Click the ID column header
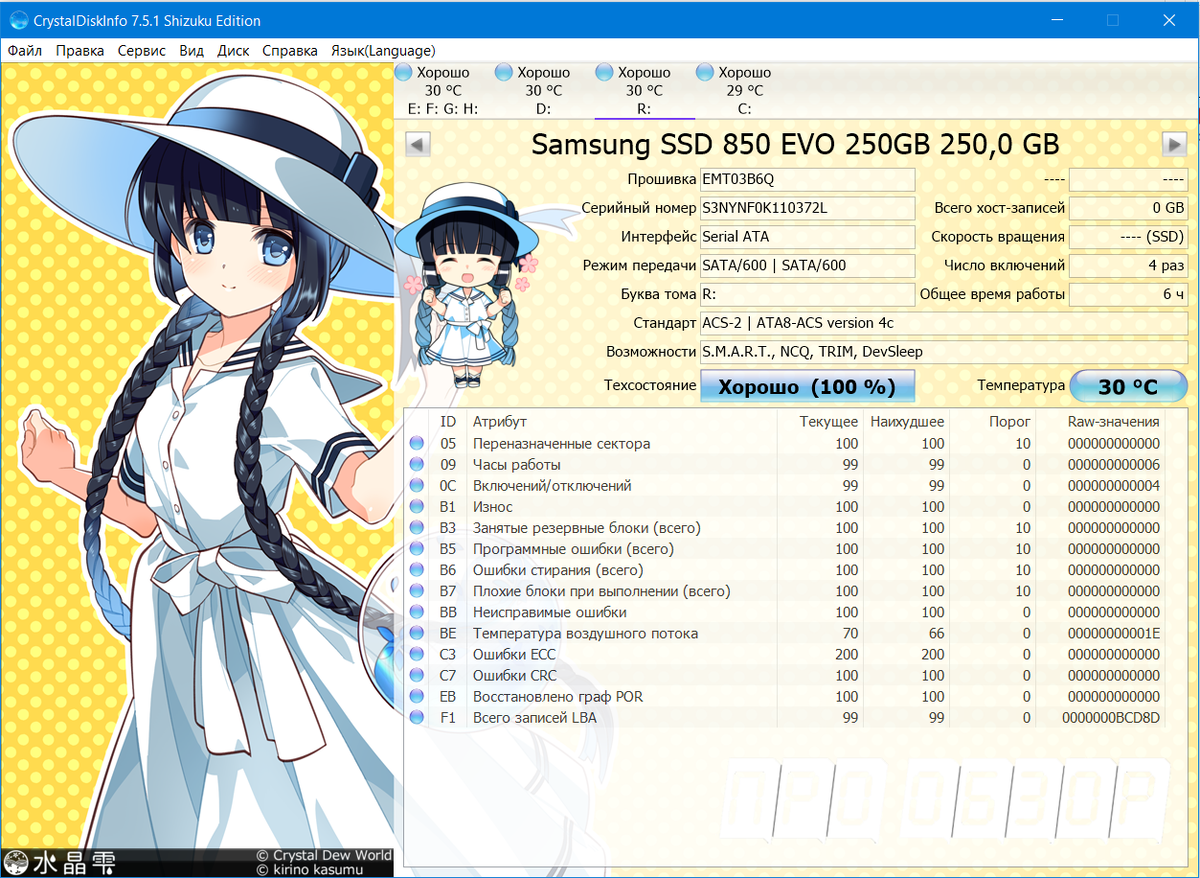Screen dimensions: 1200x878 tap(448, 422)
